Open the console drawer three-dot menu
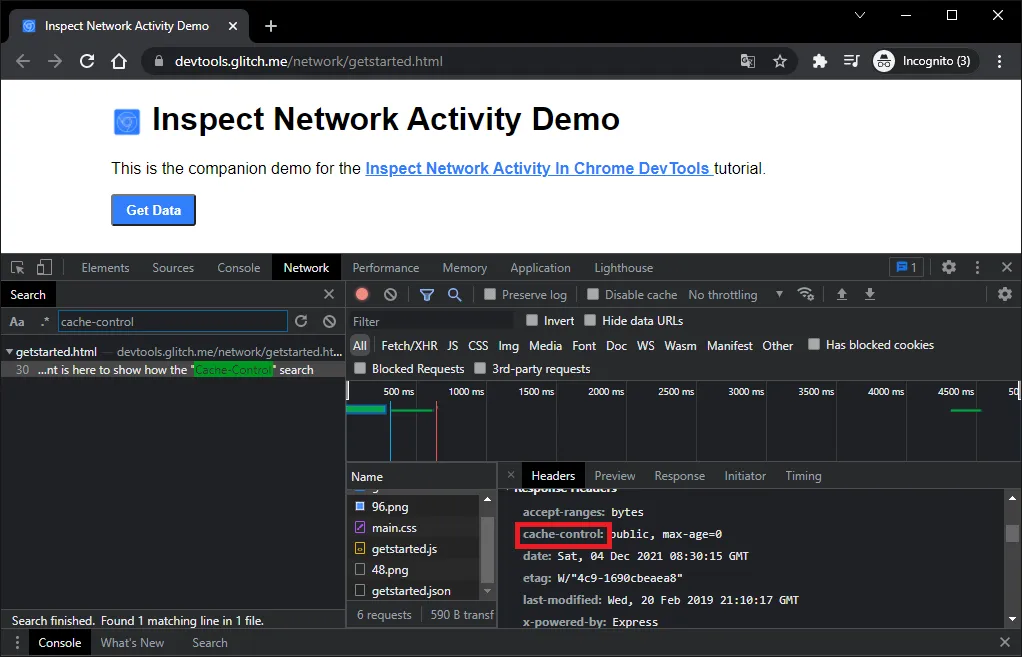The image size is (1022, 657). (x=17, y=643)
